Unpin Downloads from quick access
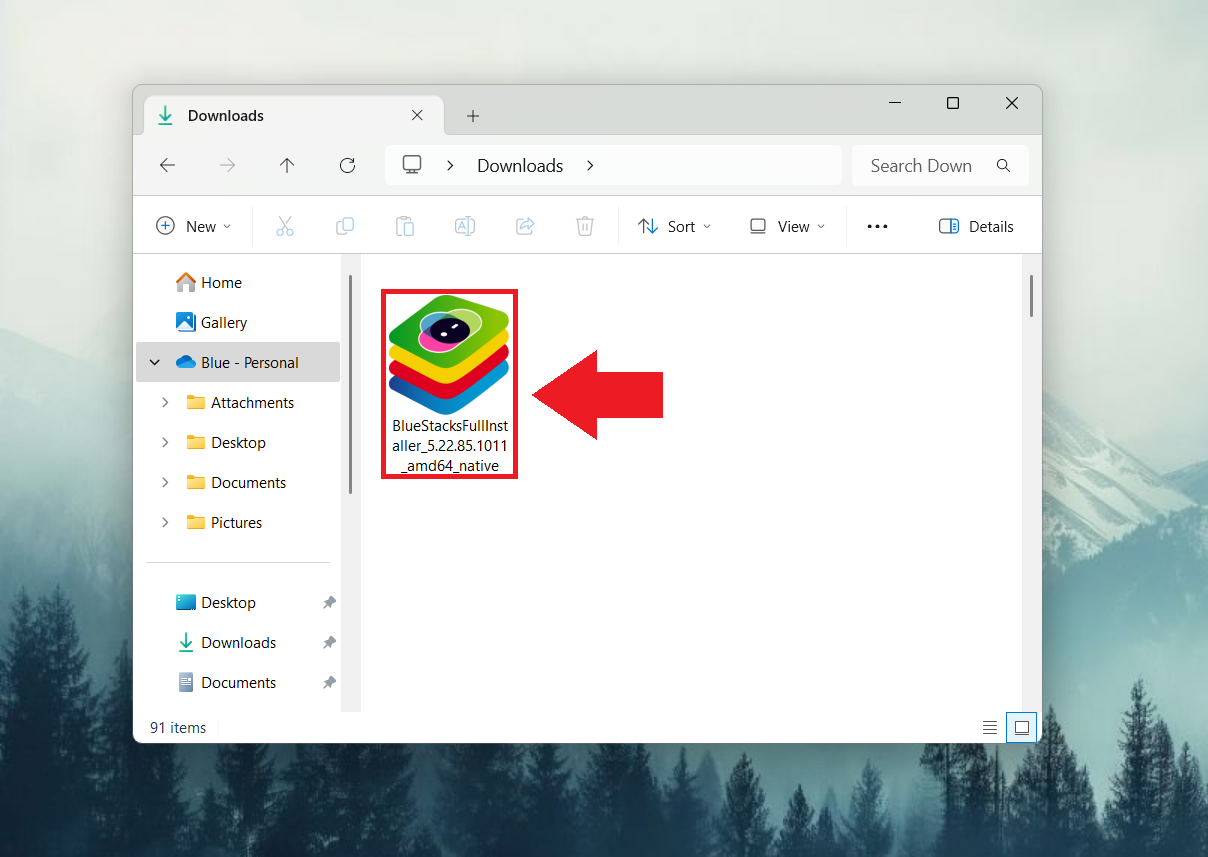Screen dimensions: 1208x857 [x=329, y=642]
